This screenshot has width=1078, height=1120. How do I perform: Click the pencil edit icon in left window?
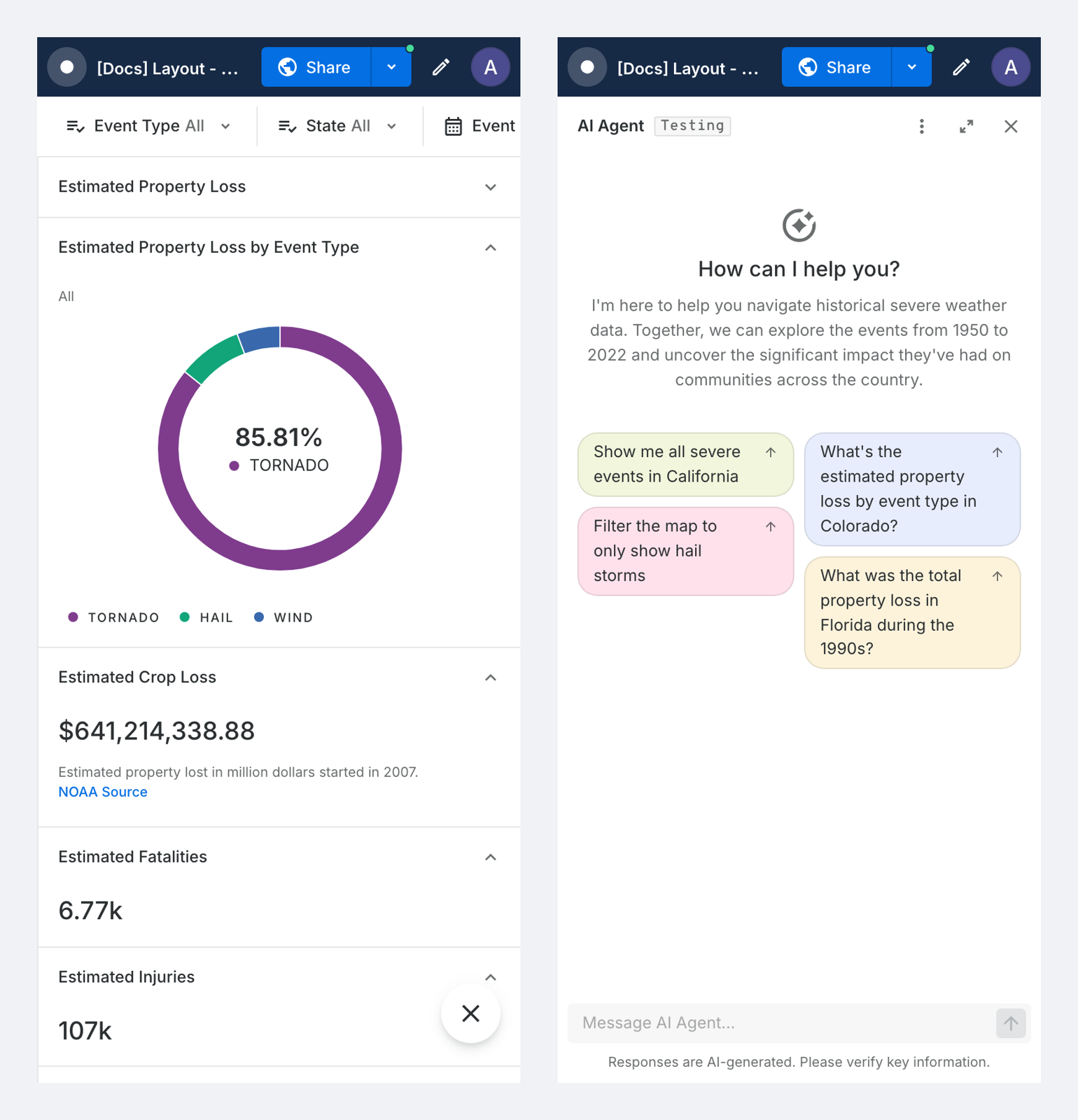coord(441,67)
